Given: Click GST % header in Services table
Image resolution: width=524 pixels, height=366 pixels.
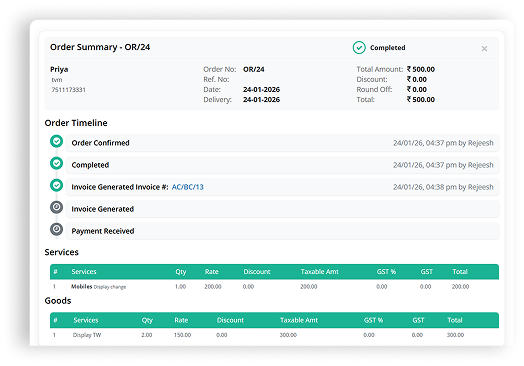Looking at the screenshot, I should [x=386, y=272].
